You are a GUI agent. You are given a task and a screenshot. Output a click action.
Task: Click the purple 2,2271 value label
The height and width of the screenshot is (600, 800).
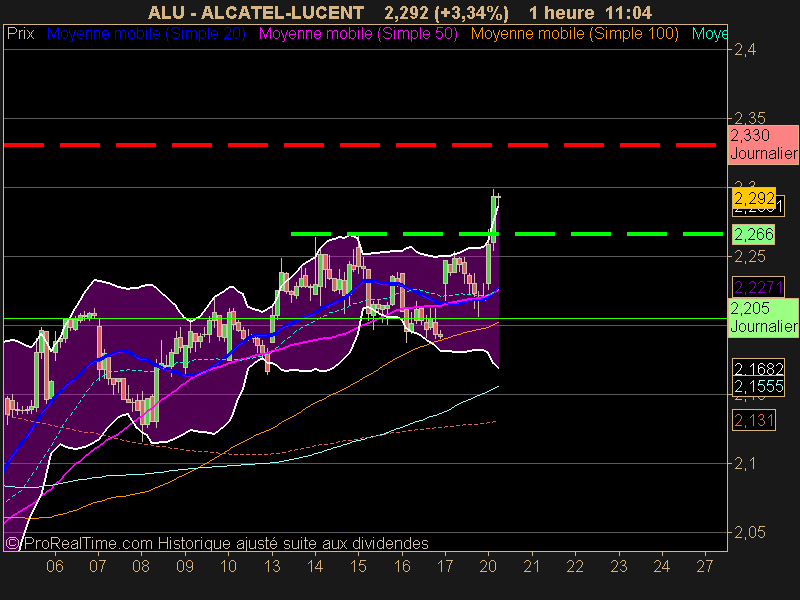[758, 287]
